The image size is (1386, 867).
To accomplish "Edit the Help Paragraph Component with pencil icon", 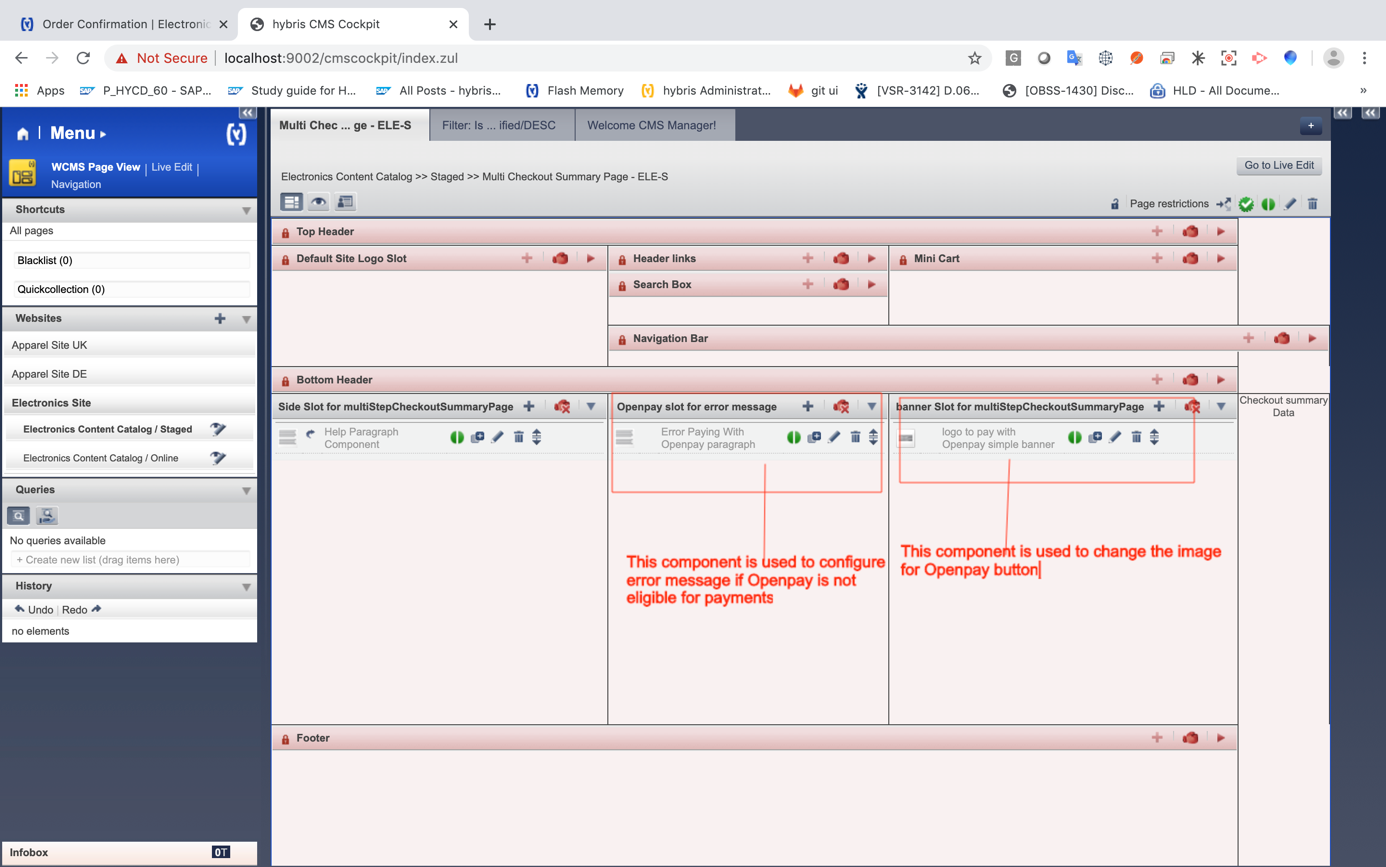I will coord(497,437).
